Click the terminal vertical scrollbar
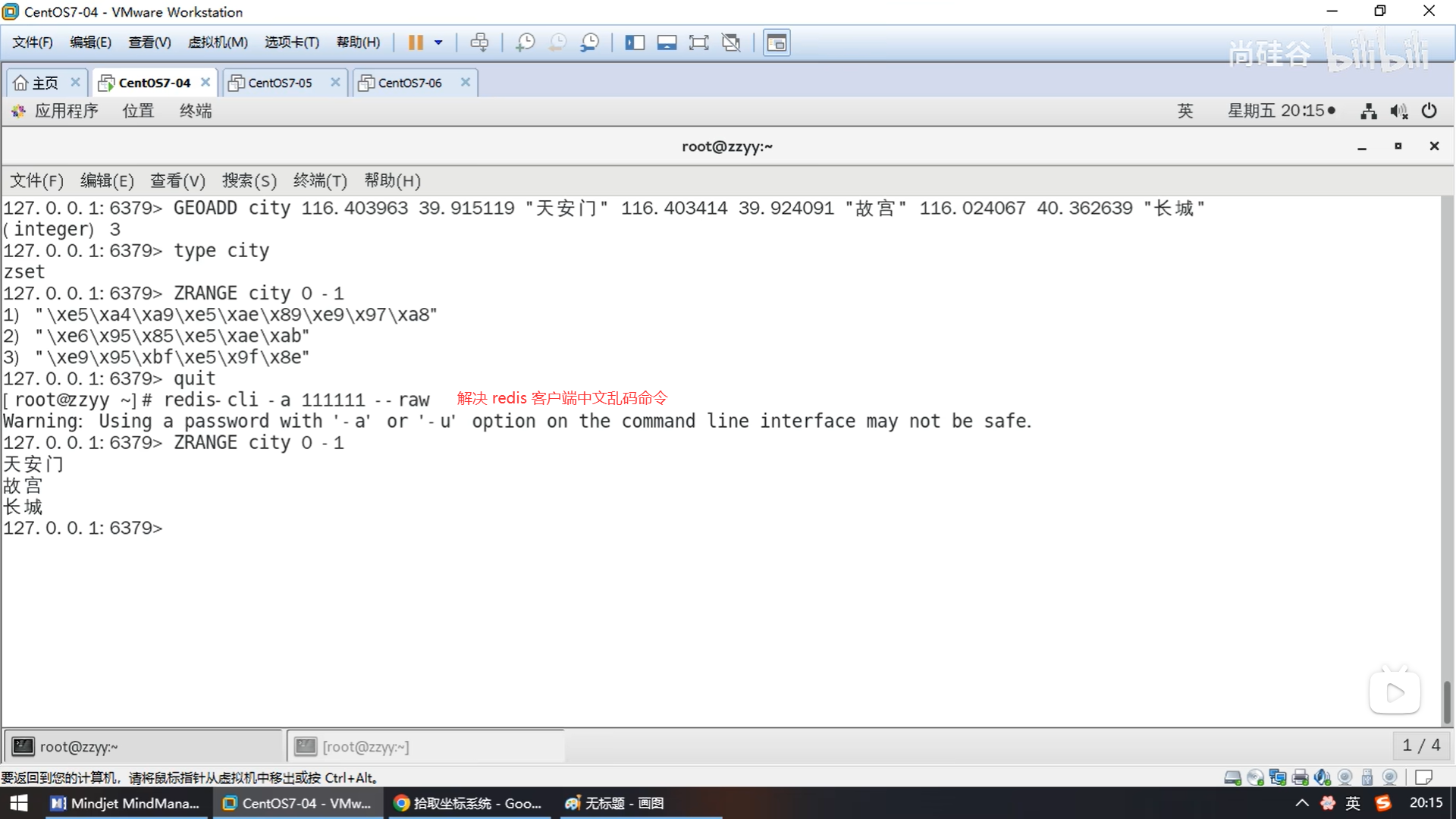This screenshot has height=819, width=1456. pyautogui.click(x=1447, y=701)
